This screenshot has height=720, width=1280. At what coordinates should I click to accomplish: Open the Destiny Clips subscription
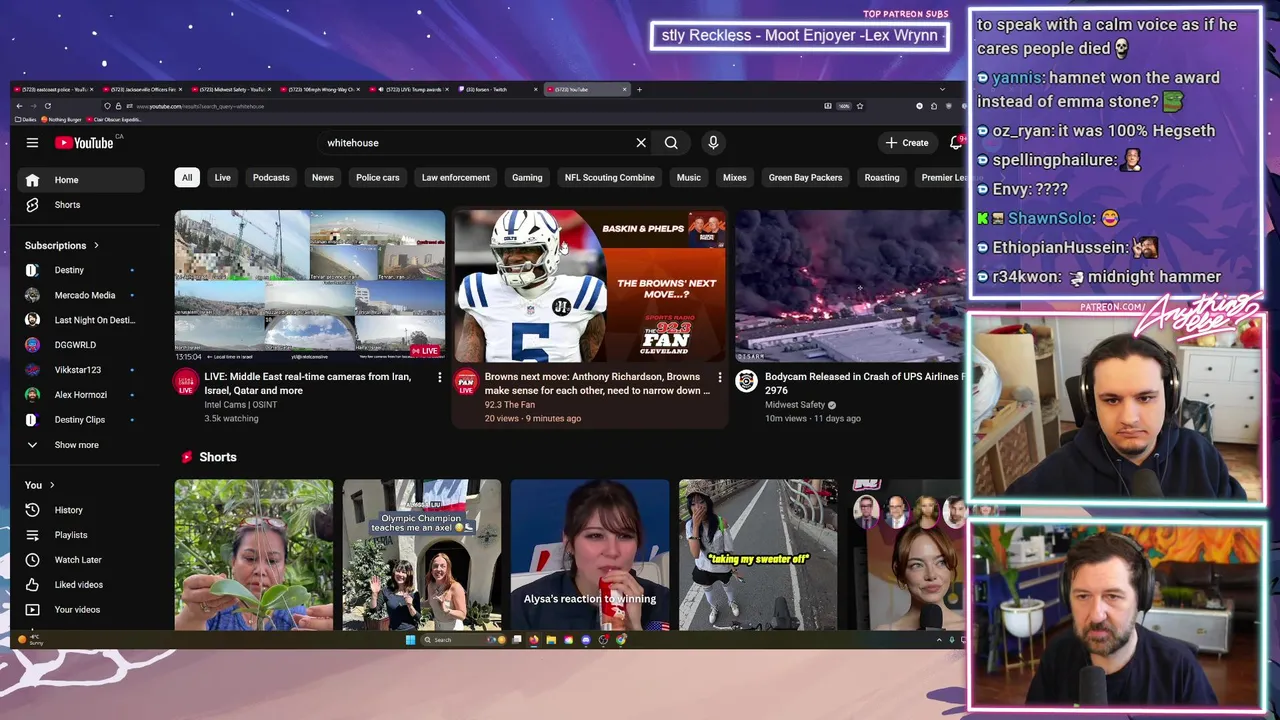tap(80, 420)
